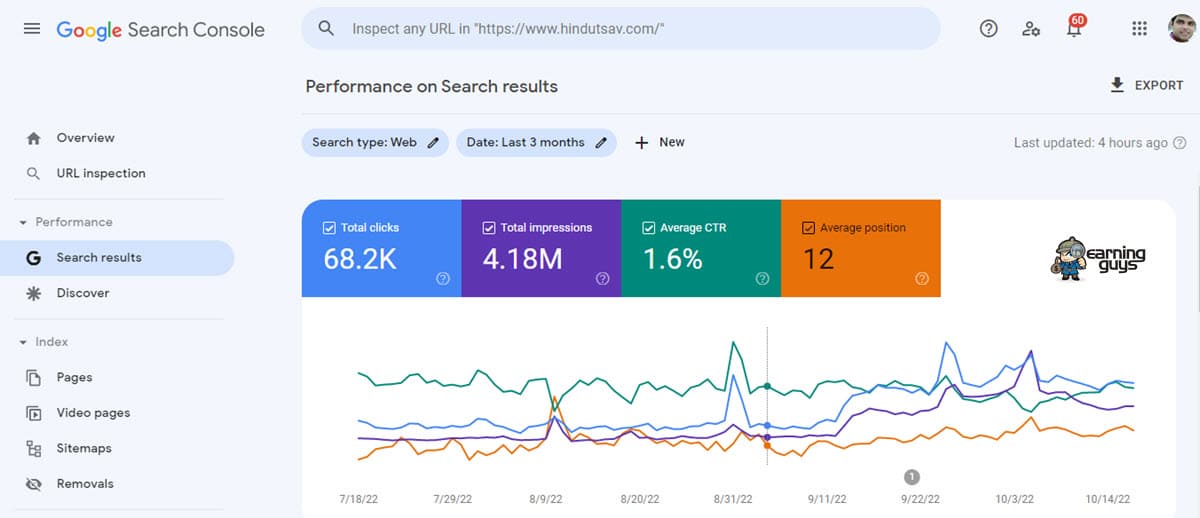Click the 4.18M impressions value
Viewport: 1200px width, 518px height.
[523, 259]
